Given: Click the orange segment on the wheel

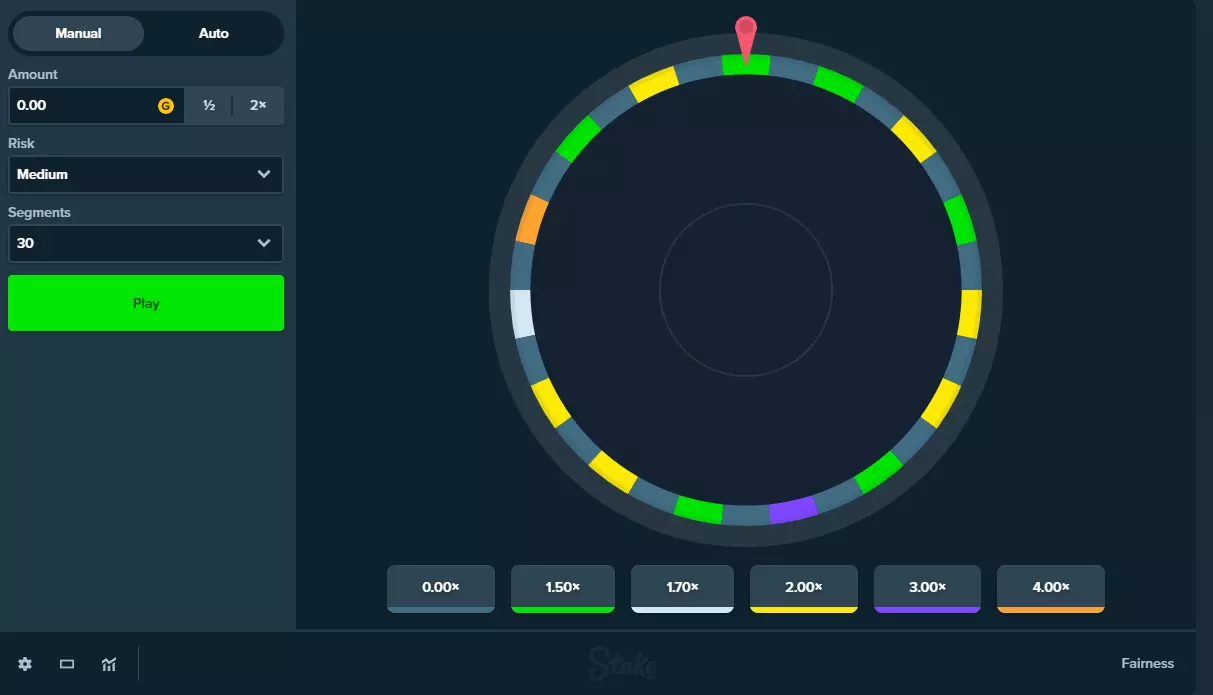Looking at the screenshot, I should pos(532,220).
